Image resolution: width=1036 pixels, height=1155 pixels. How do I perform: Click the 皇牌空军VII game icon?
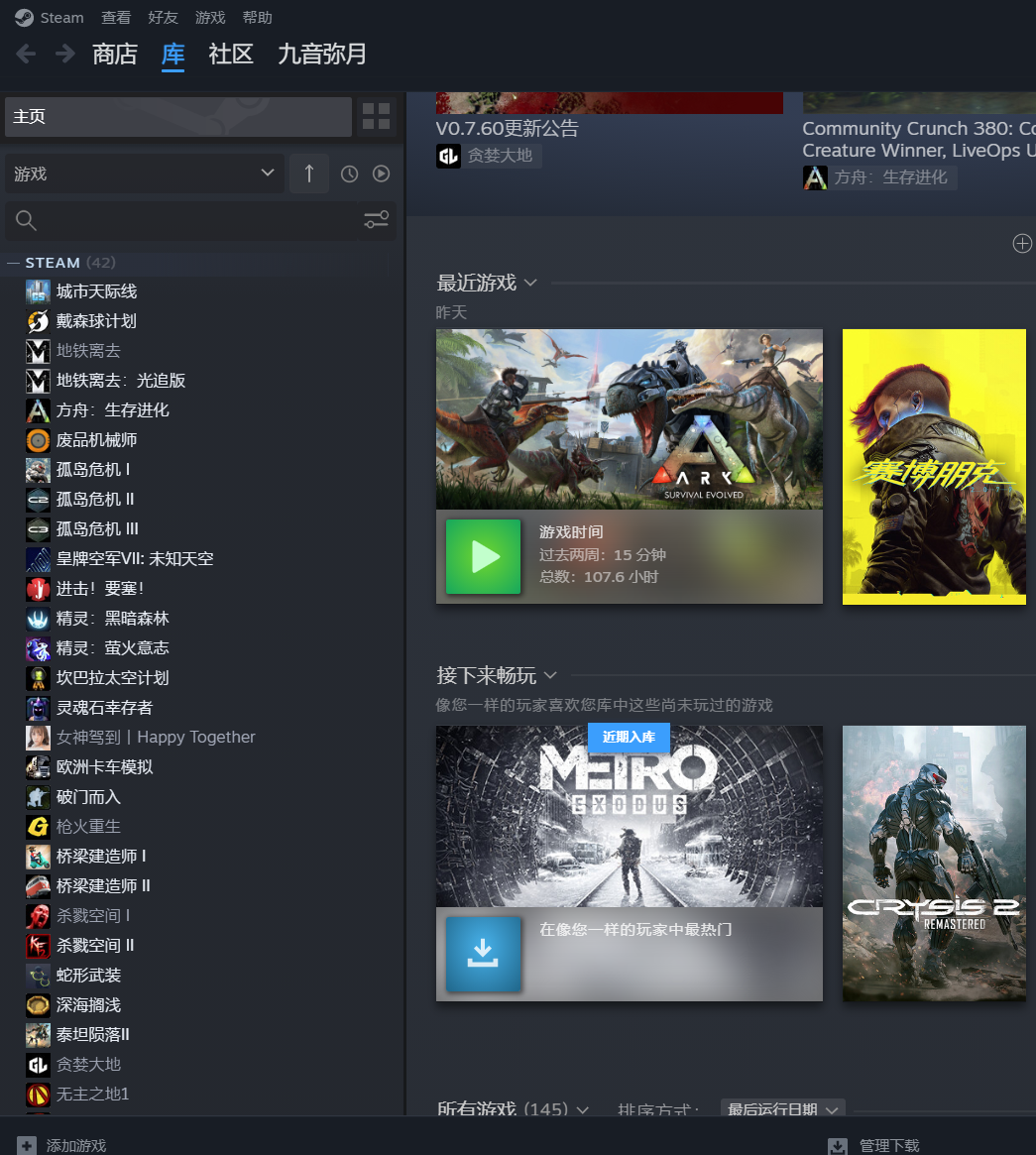[39, 559]
